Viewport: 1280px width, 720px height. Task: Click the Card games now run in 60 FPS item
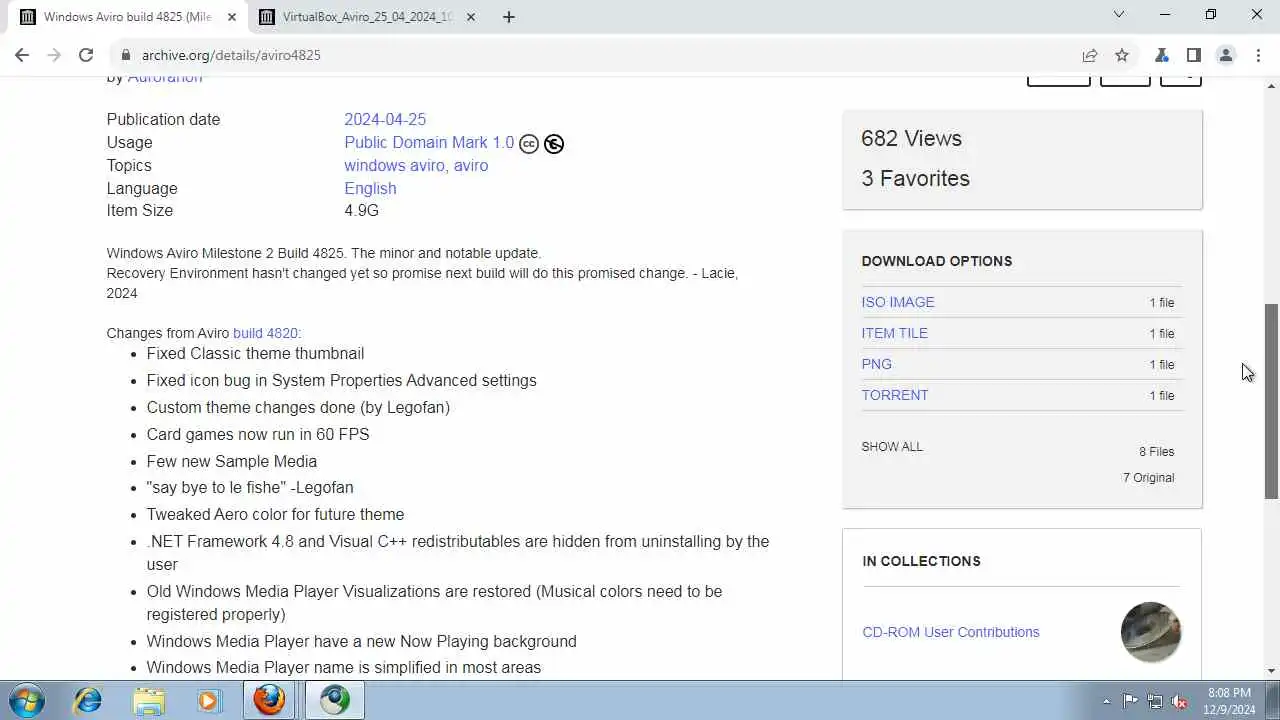click(258, 434)
